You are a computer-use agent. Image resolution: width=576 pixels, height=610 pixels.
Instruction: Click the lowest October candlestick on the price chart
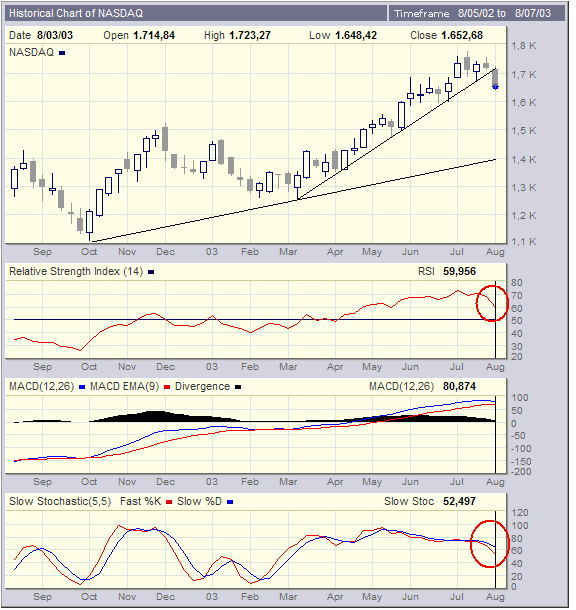[x=89, y=224]
